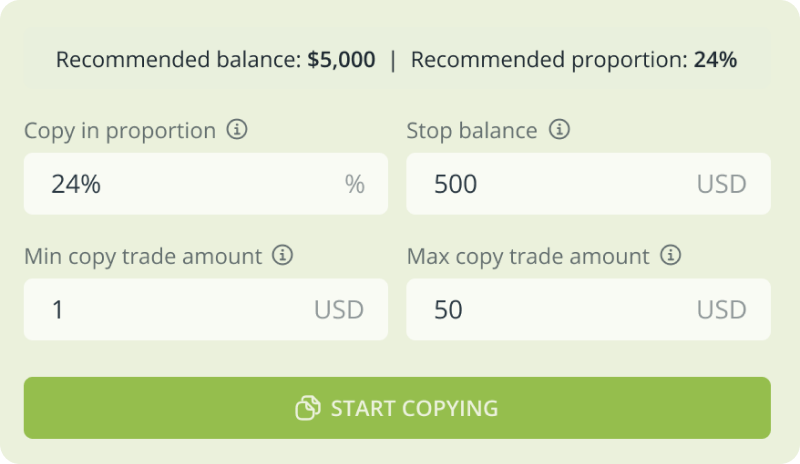This screenshot has width=800, height=464.
Task: Open the info icon beside Copy in proportion
Action: (237, 130)
